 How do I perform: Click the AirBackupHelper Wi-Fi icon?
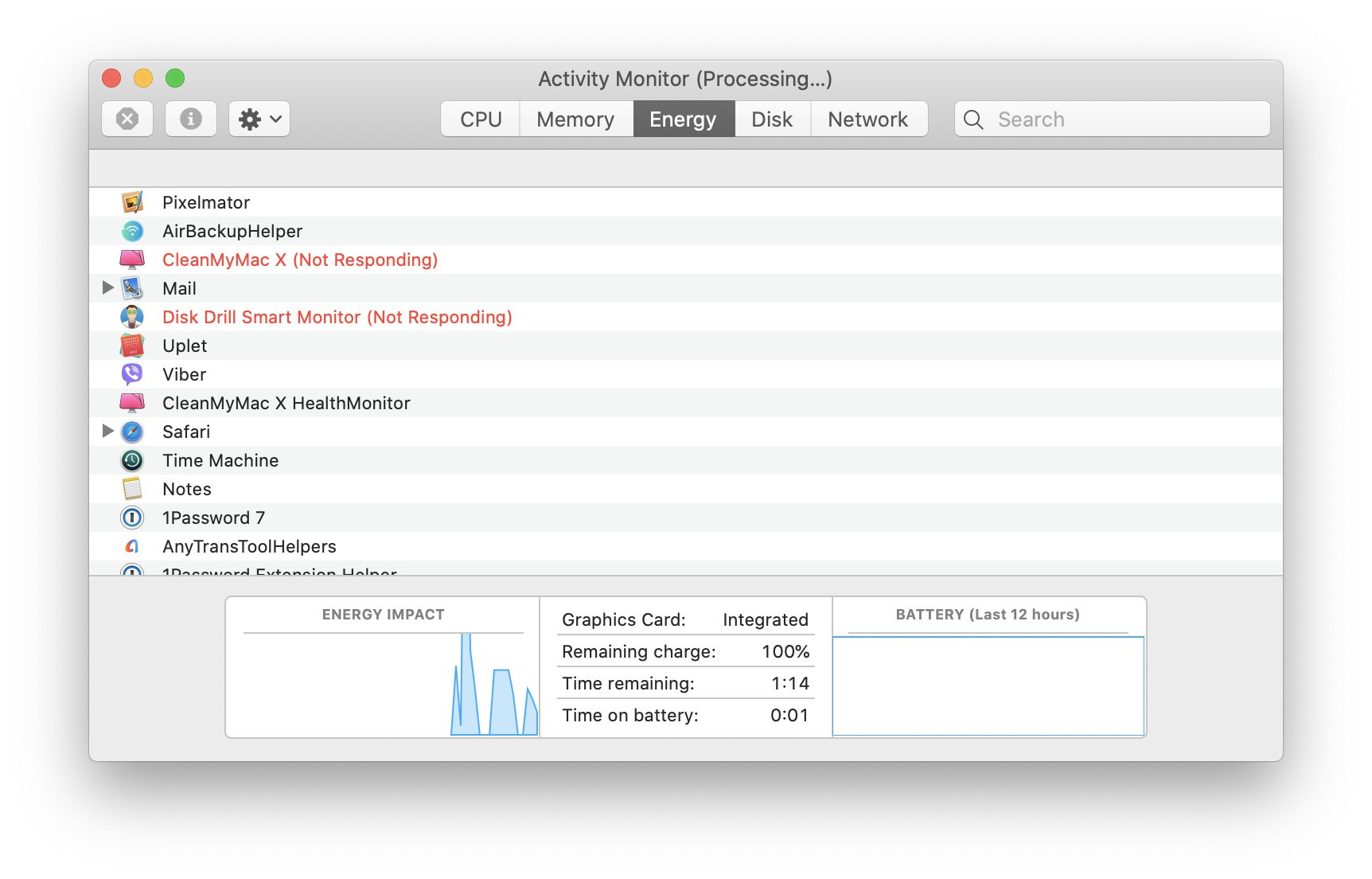(x=132, y=231)
